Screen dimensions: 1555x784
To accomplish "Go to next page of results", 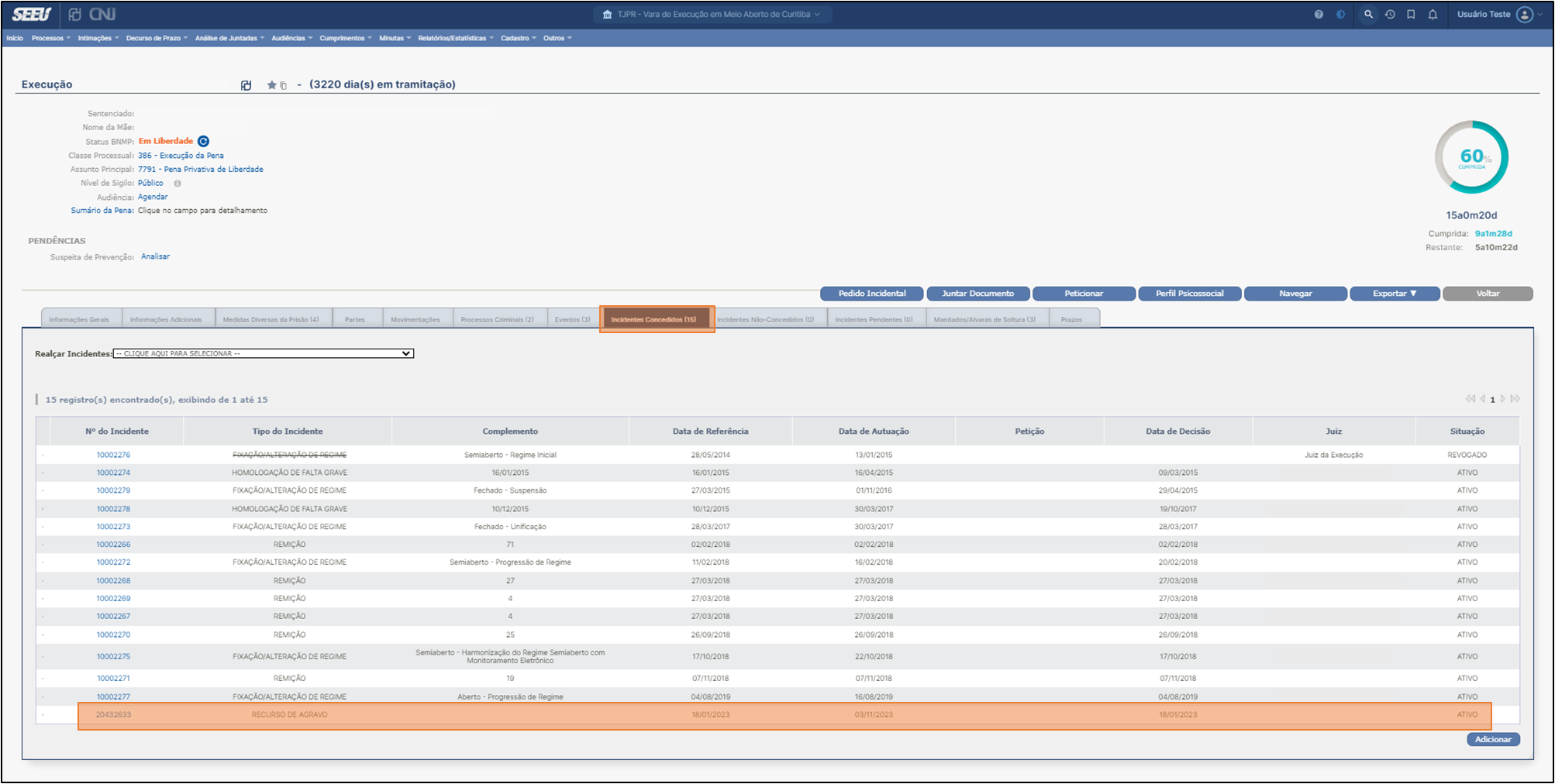I will pos(1502,399).
